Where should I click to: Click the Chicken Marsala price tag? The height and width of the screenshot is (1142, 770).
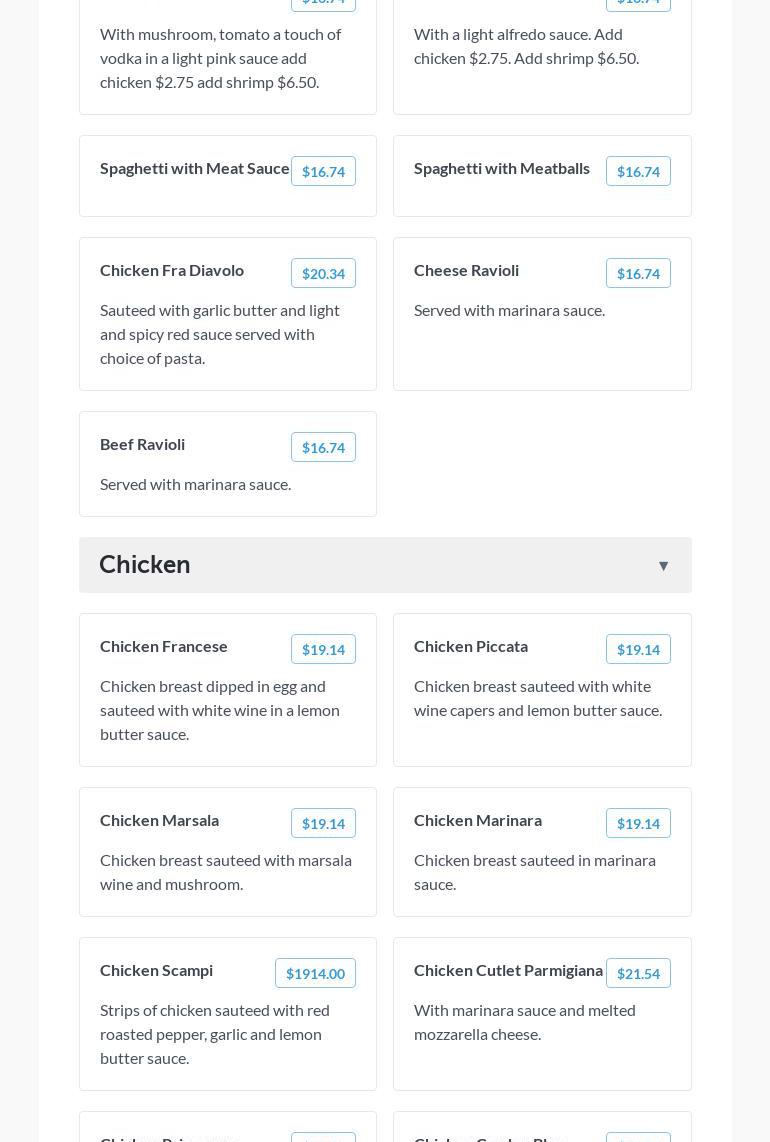point(323,824)
